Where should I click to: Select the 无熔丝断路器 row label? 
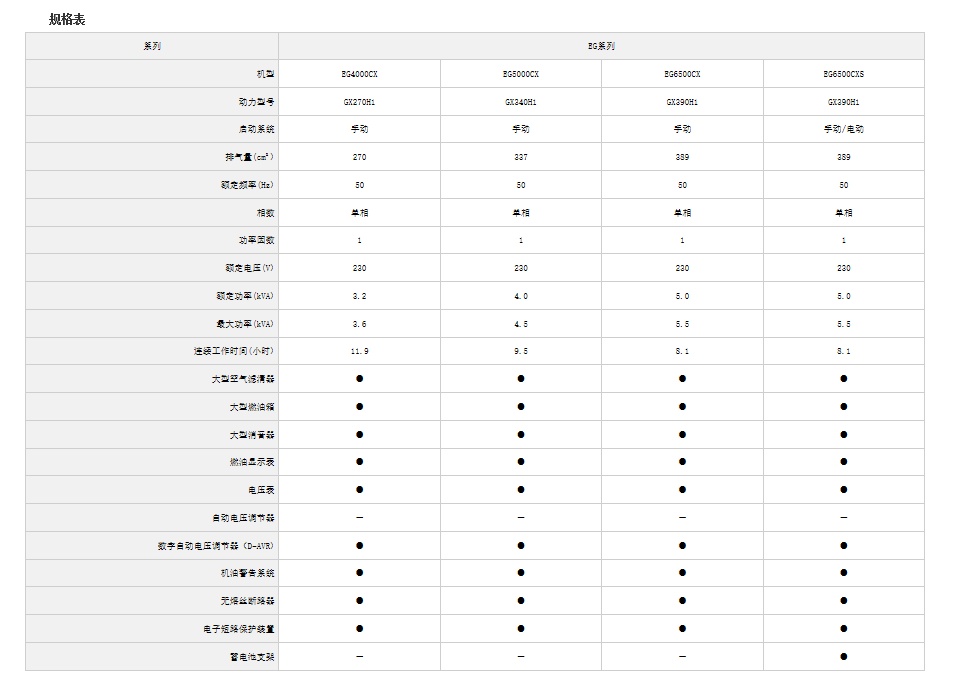248,601
